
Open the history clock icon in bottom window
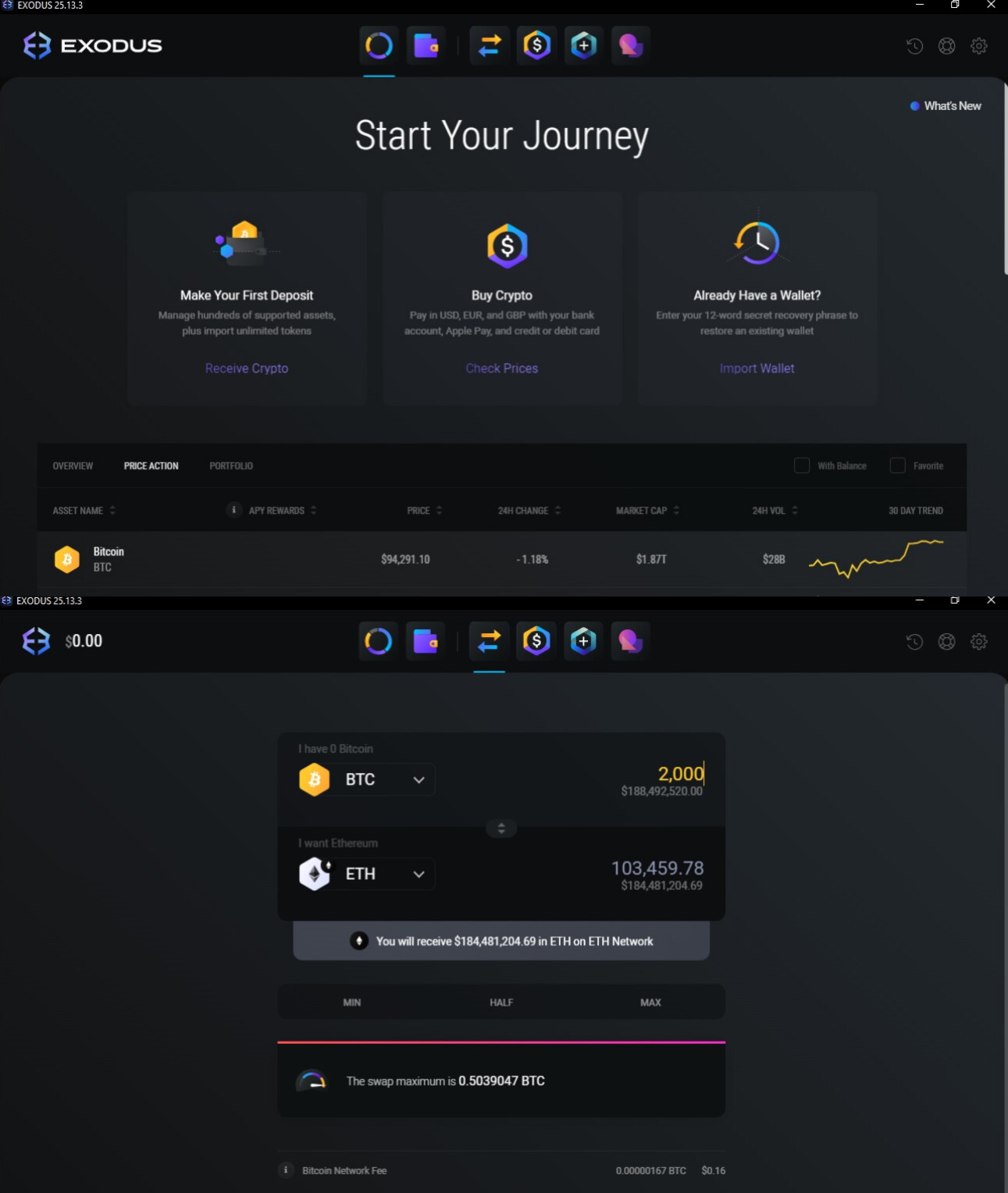pos(914,642)
